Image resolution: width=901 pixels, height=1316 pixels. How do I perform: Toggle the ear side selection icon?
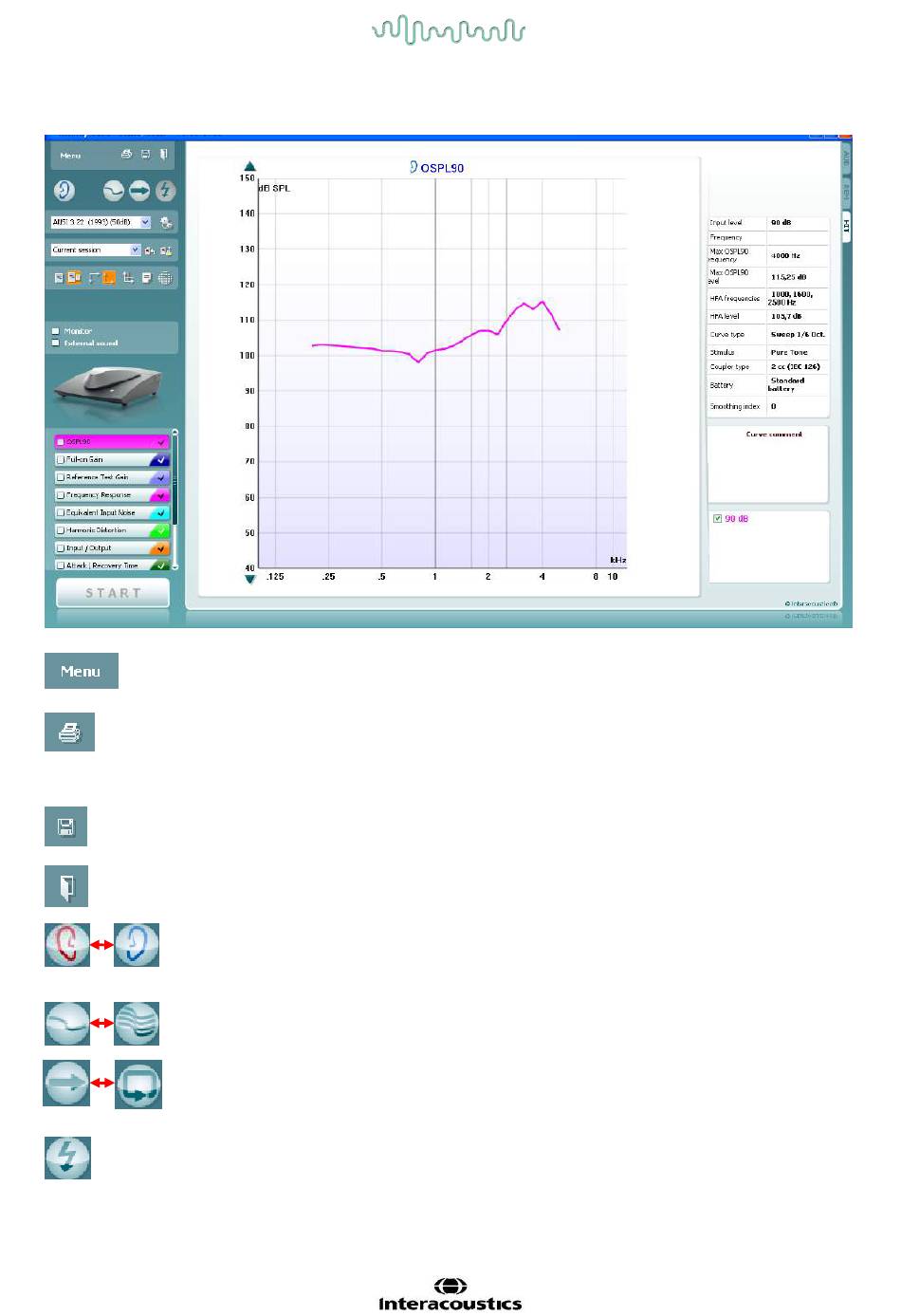[x=64, y=191]
